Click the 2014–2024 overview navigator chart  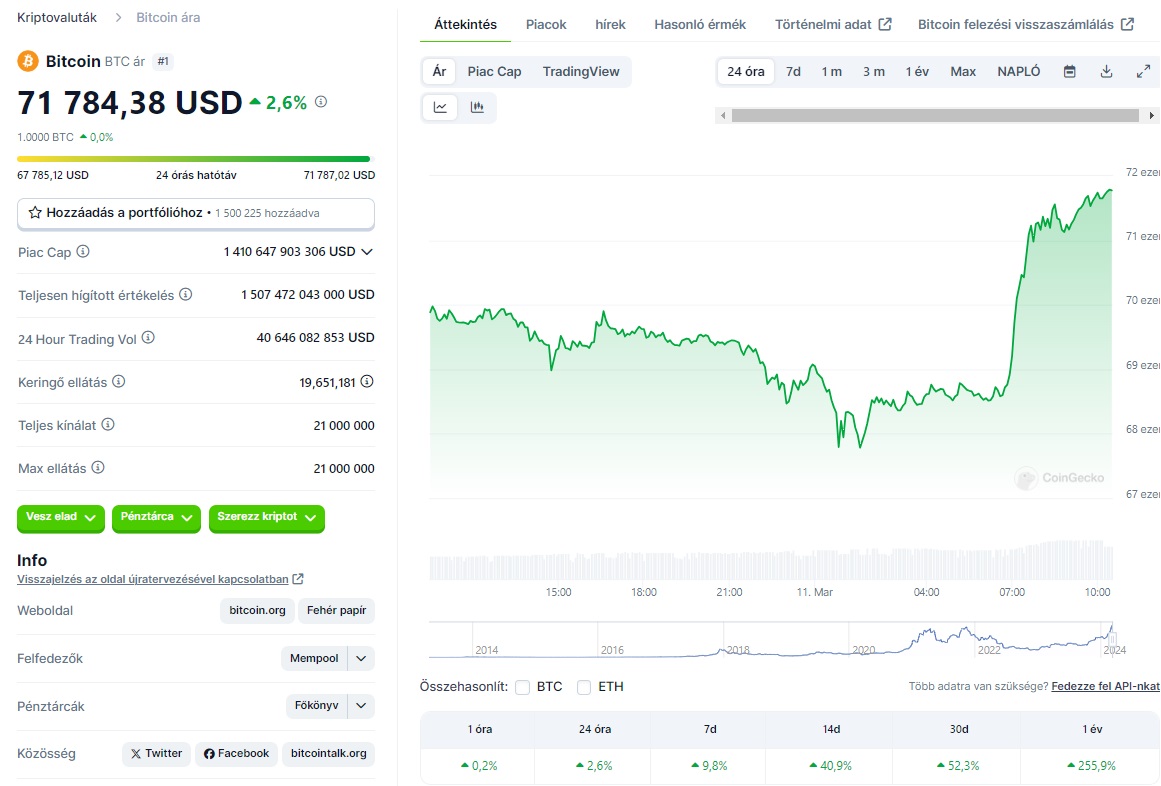tap(772, 640)
